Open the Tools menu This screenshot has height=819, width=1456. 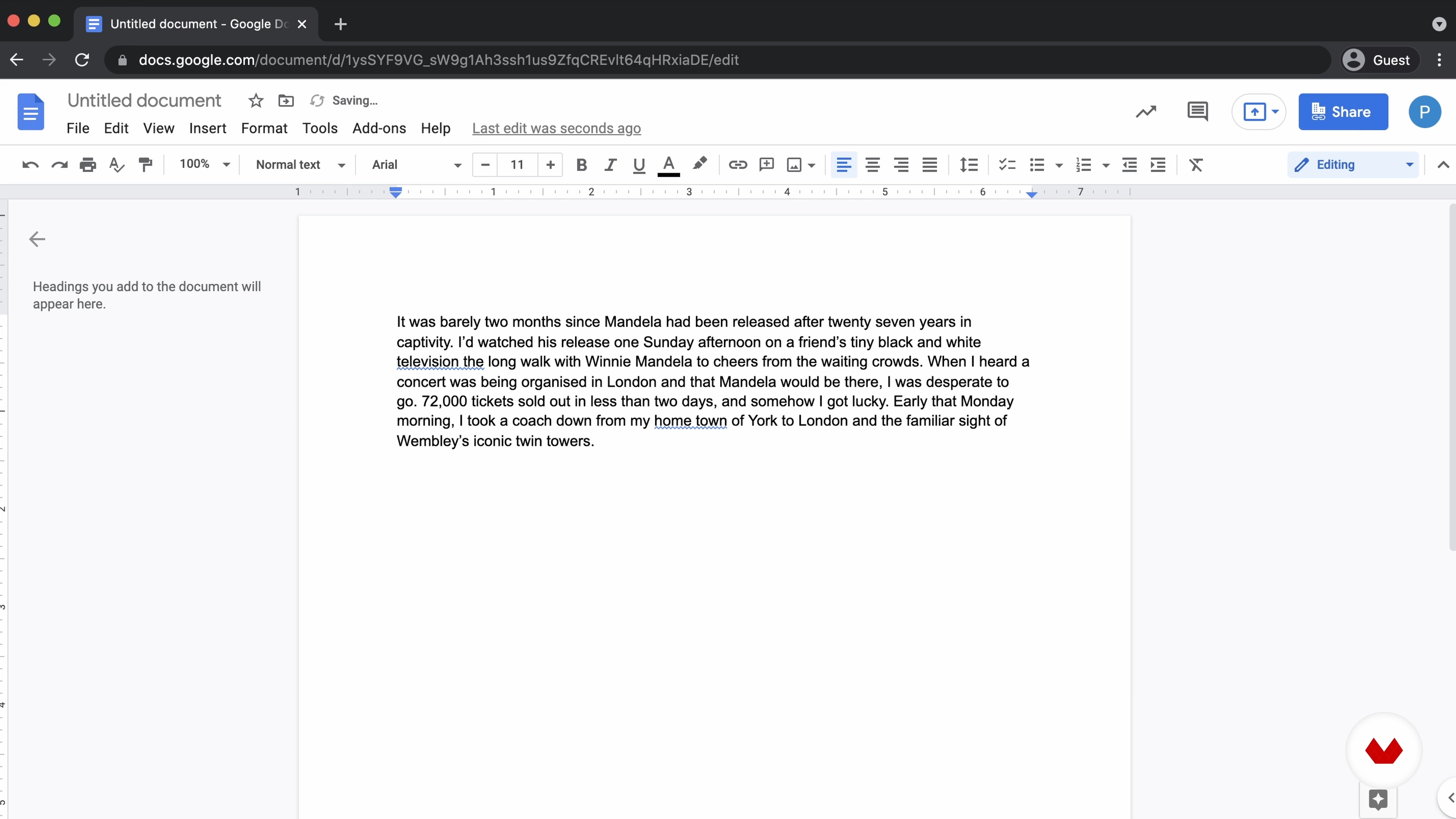coord(320,128)
